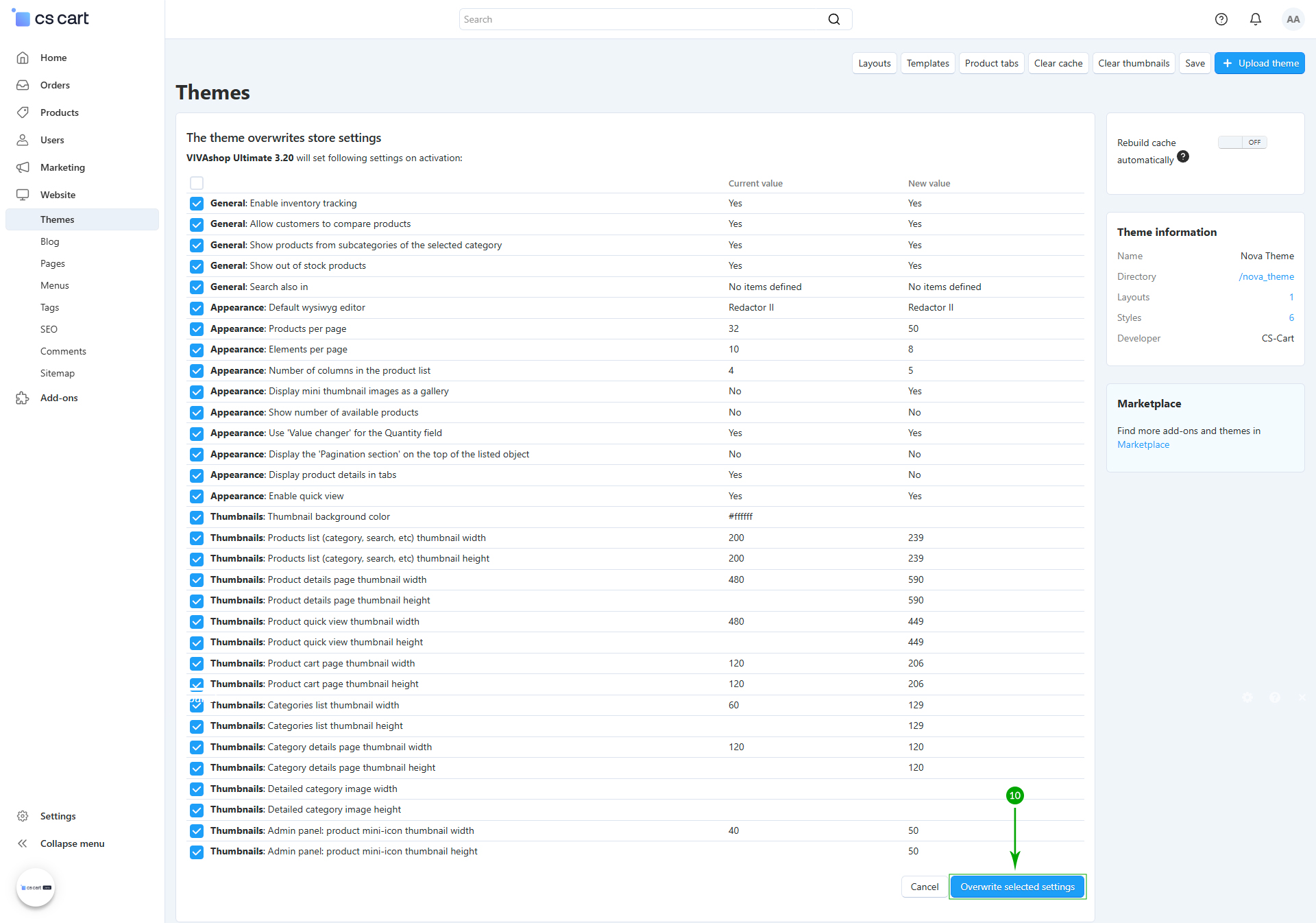Open Add-ons puzzle icon in sidebar

[23, 398]
